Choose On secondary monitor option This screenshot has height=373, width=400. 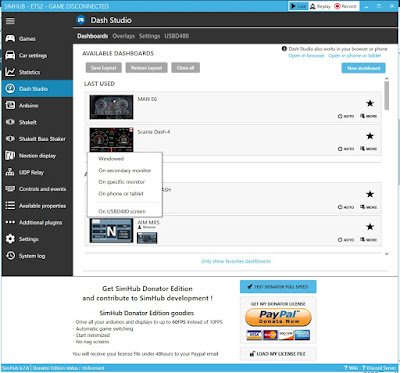tap(125, 171)
